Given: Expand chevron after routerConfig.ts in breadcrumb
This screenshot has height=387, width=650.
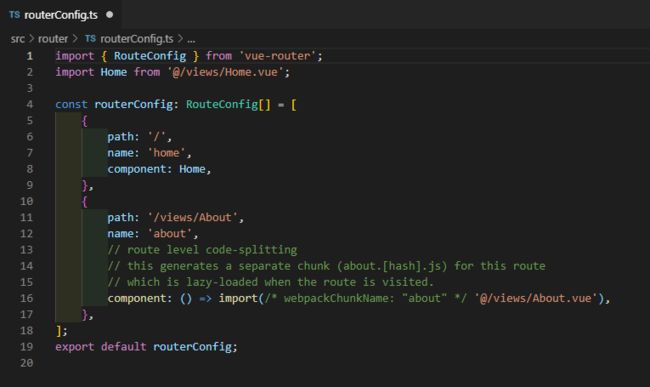Looking at the screenshot, I should click(x=180, y=39).
